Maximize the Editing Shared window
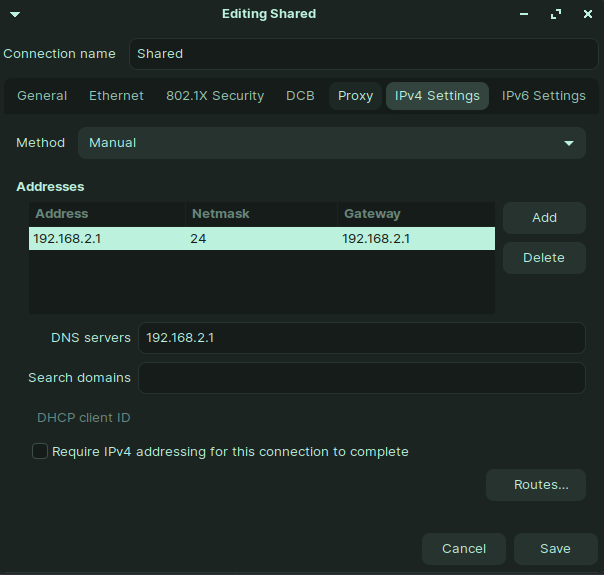Image resolution: width=604 pixels, height=575 pixels. pyautogui.click(x=555, y=14)
